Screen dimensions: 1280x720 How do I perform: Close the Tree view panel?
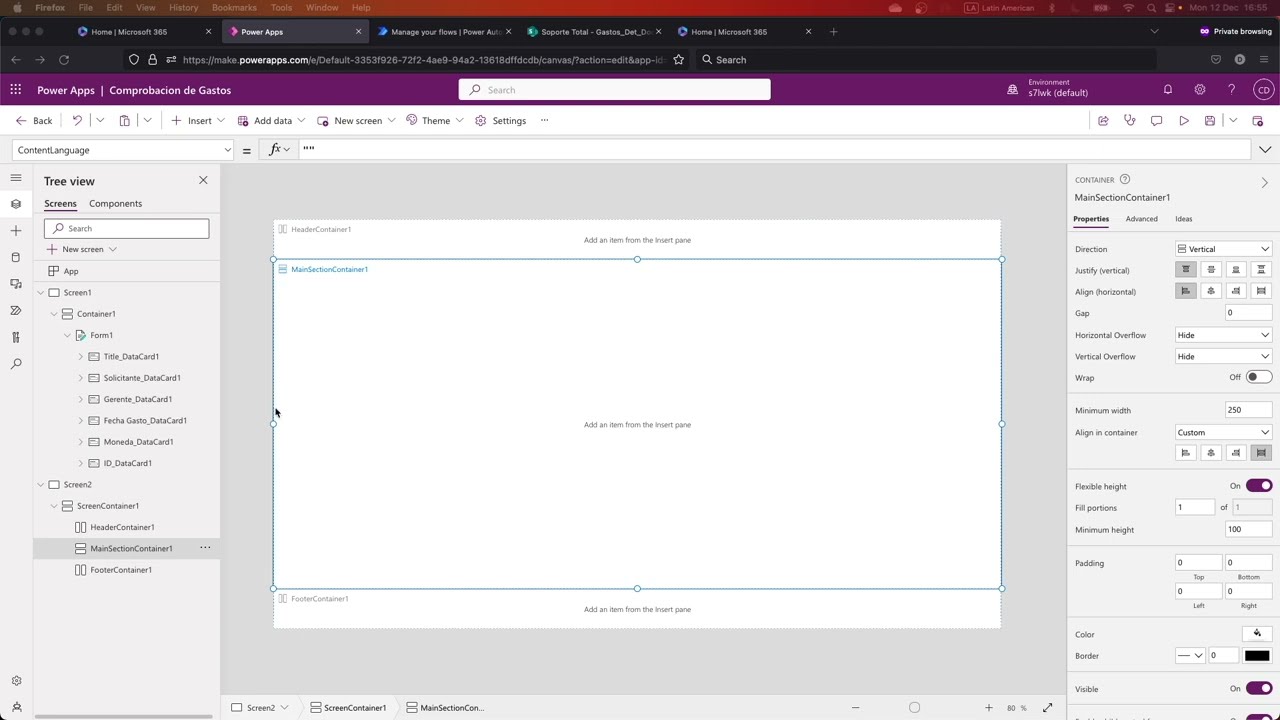point(203,181)
